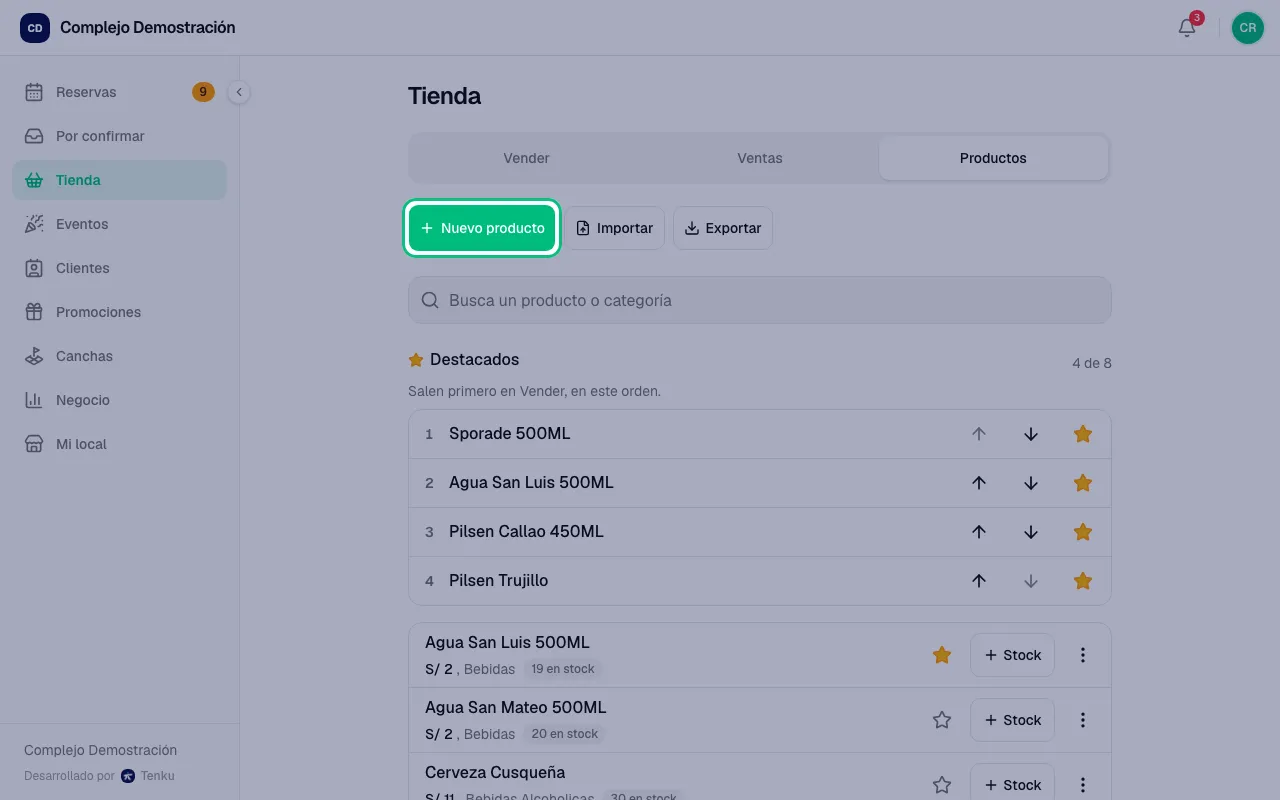Switch to the Ventas tab
This screenshot has width=1280, height=800.
point(760,158)
